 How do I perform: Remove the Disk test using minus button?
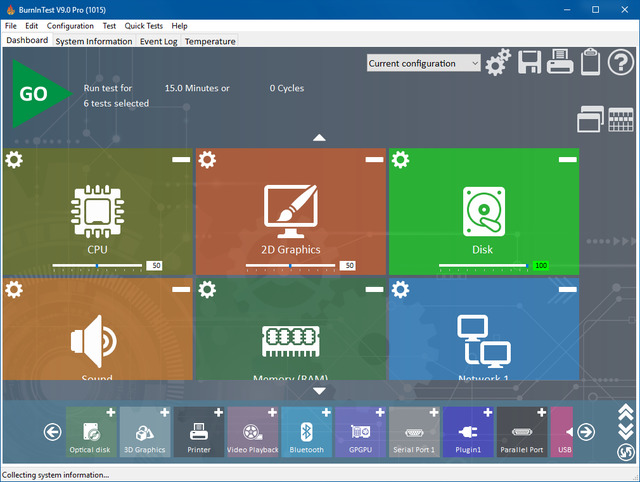pyautogui.click(x=567, y=159)
